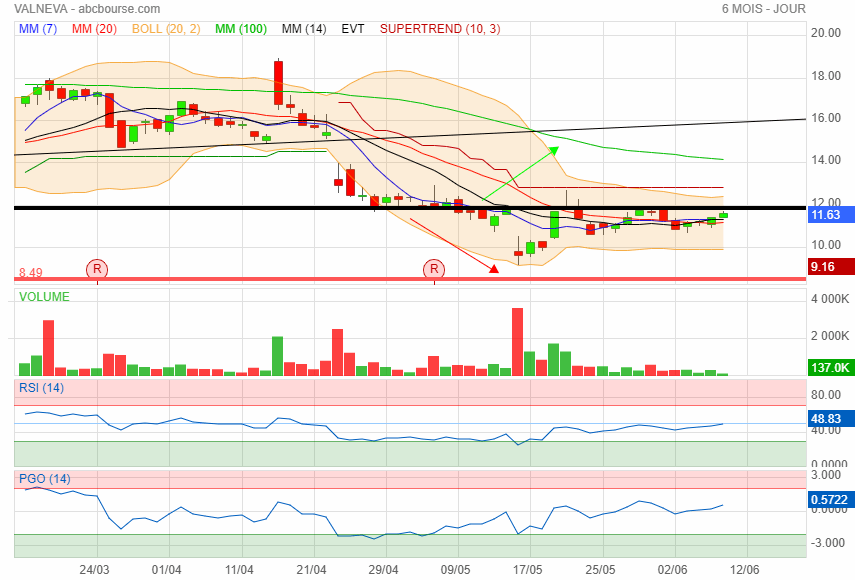
Task: Click the VOLUME panel label
Action: pyautogui.click(x=44, y=297)
